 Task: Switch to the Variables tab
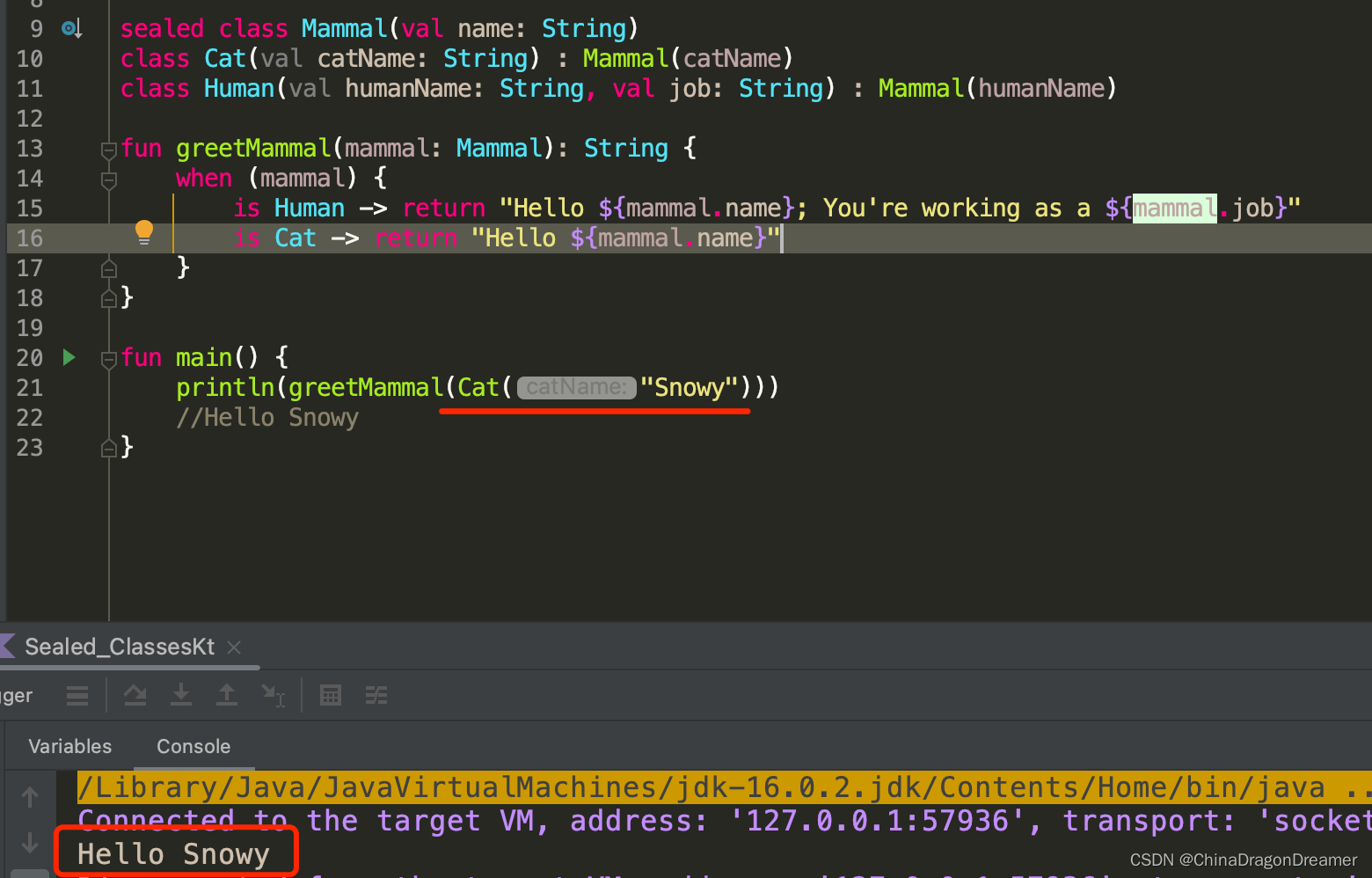point(69,746)
